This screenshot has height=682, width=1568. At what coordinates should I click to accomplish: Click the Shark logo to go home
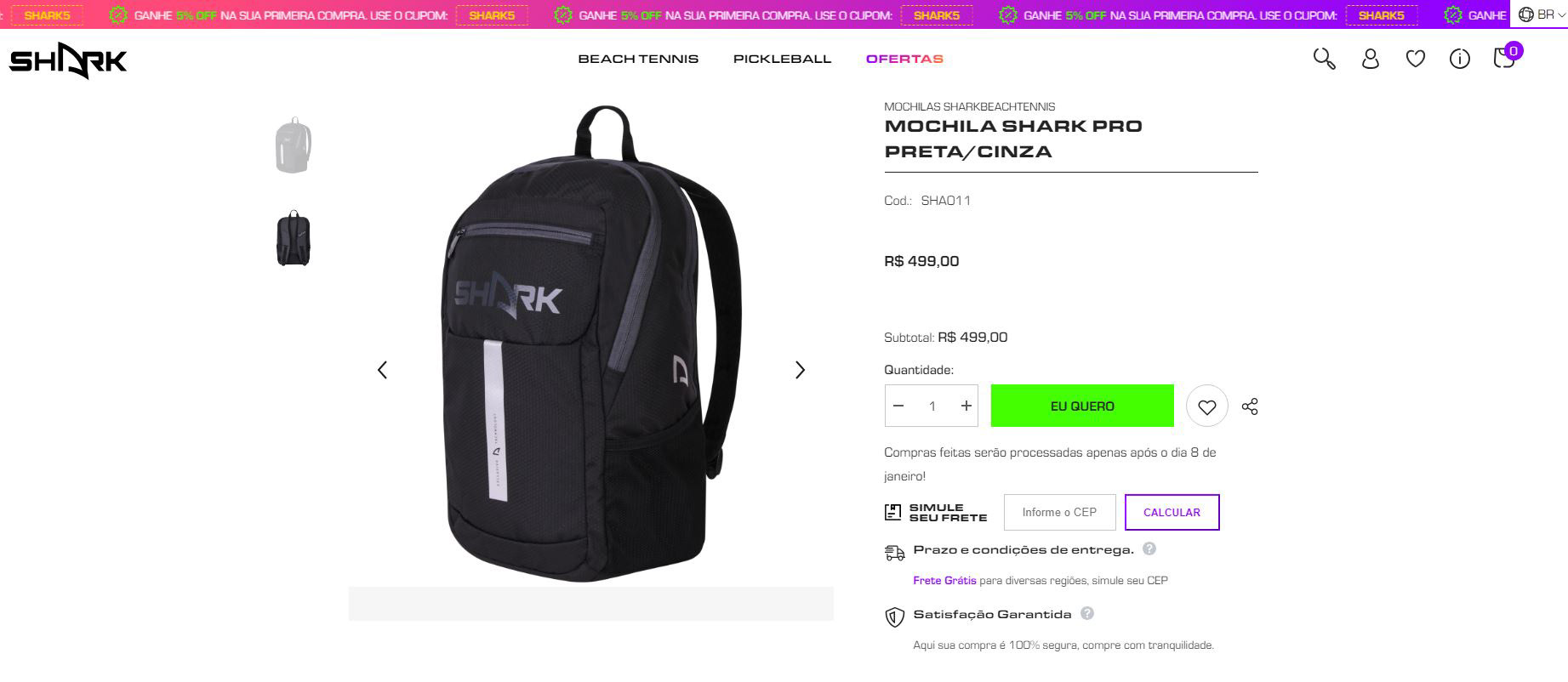pyautogui.click(x=68, y=60)
